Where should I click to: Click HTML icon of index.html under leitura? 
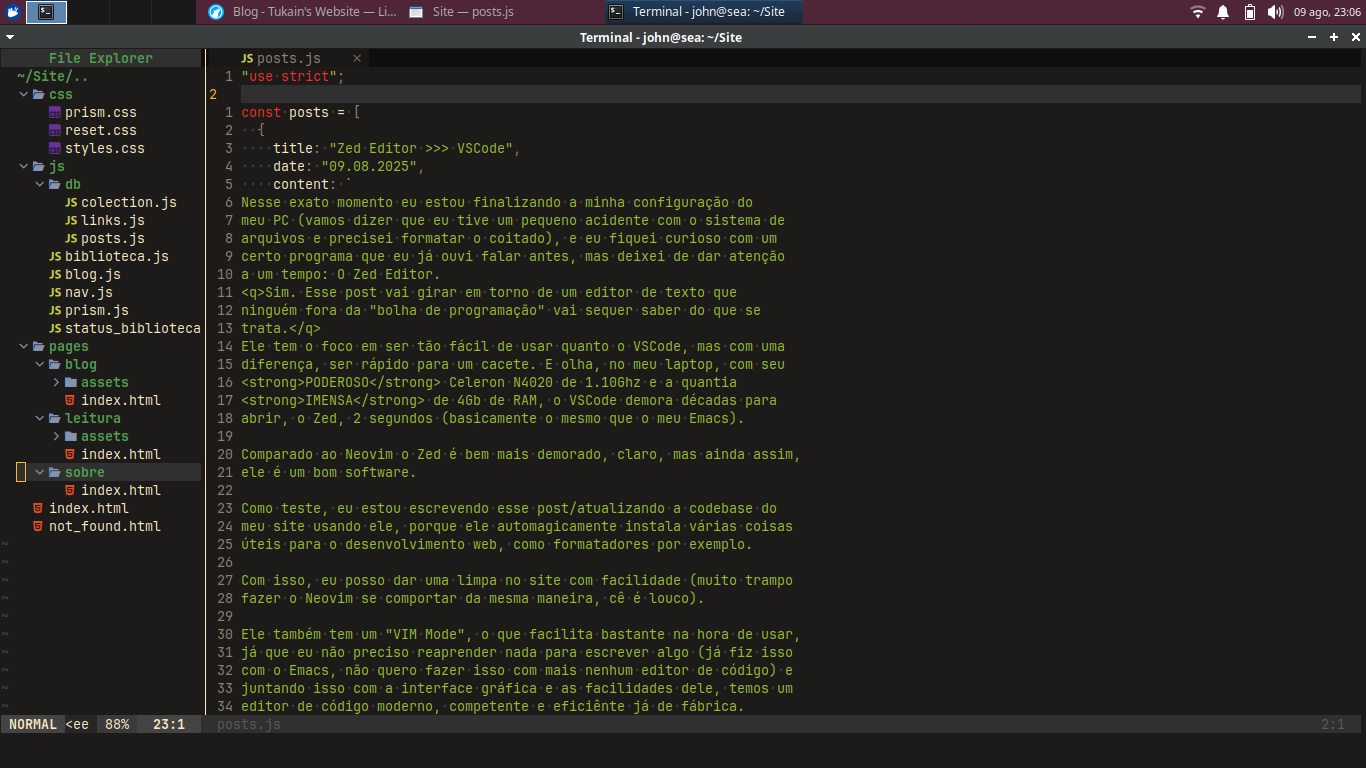pyautogui.click(x=70, y=454)
